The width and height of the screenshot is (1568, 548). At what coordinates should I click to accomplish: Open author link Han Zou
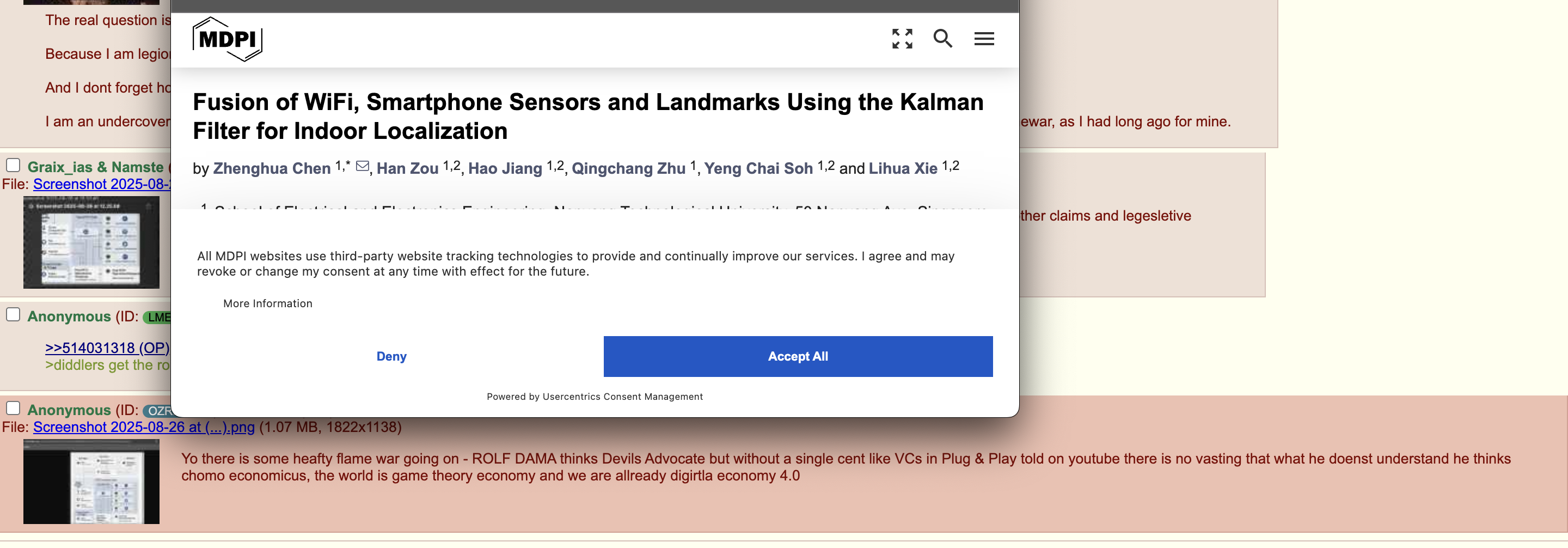tap(407, 169)
